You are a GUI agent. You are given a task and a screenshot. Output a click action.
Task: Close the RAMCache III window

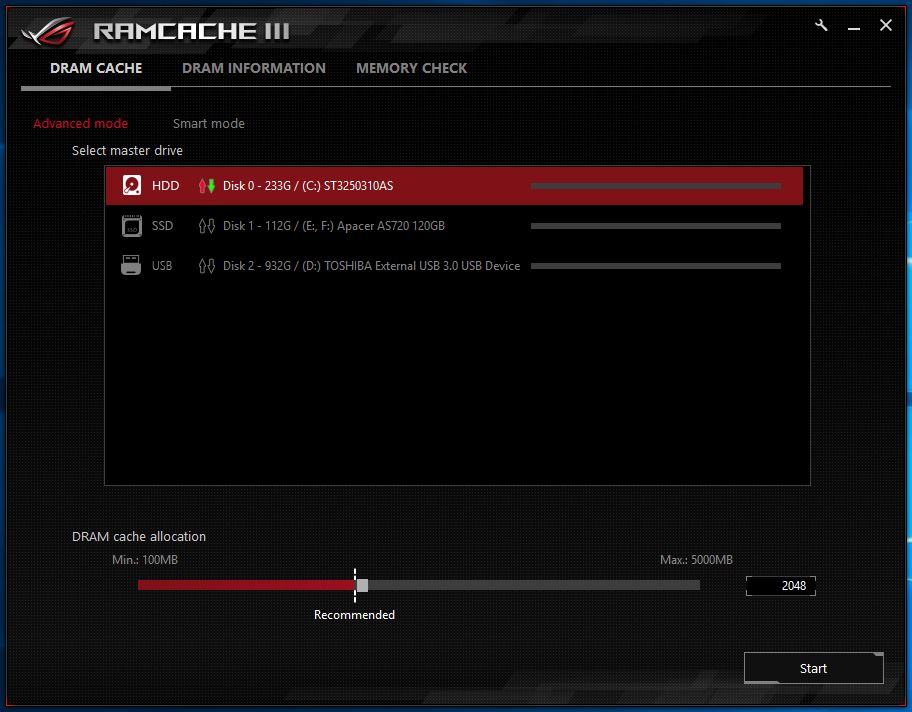886,25
